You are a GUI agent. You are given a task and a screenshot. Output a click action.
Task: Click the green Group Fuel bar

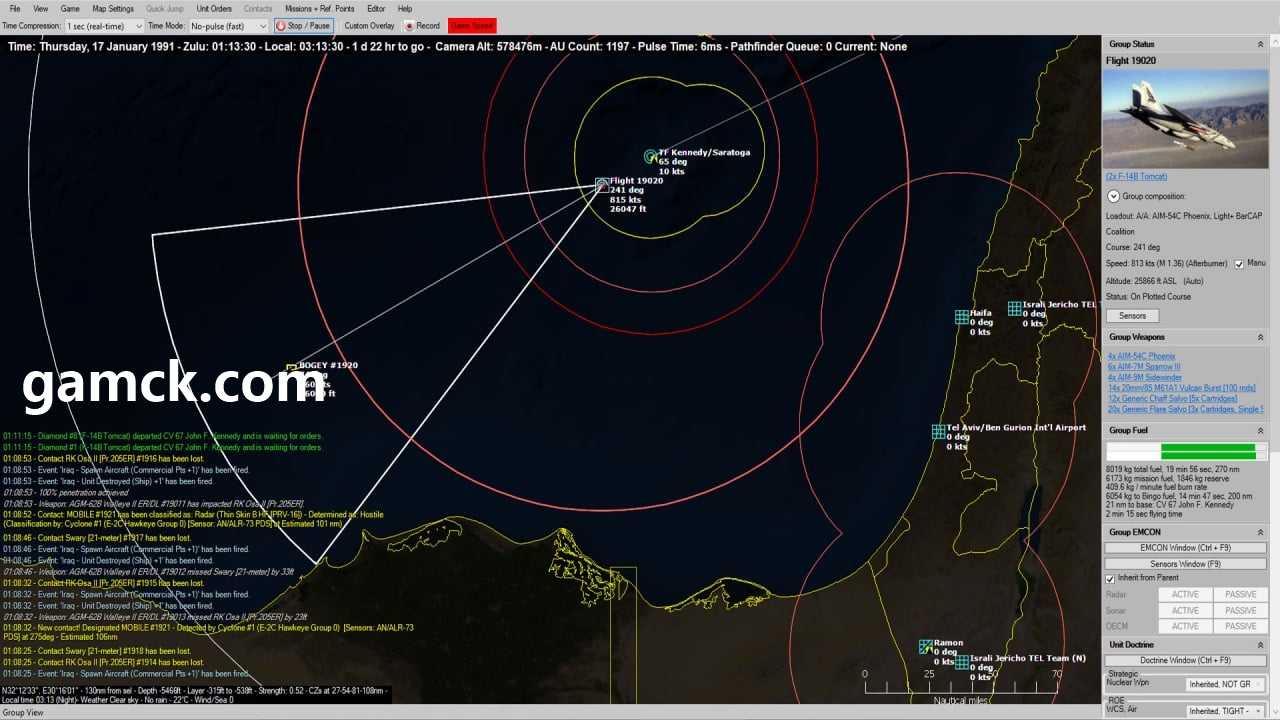(1208, 452)
